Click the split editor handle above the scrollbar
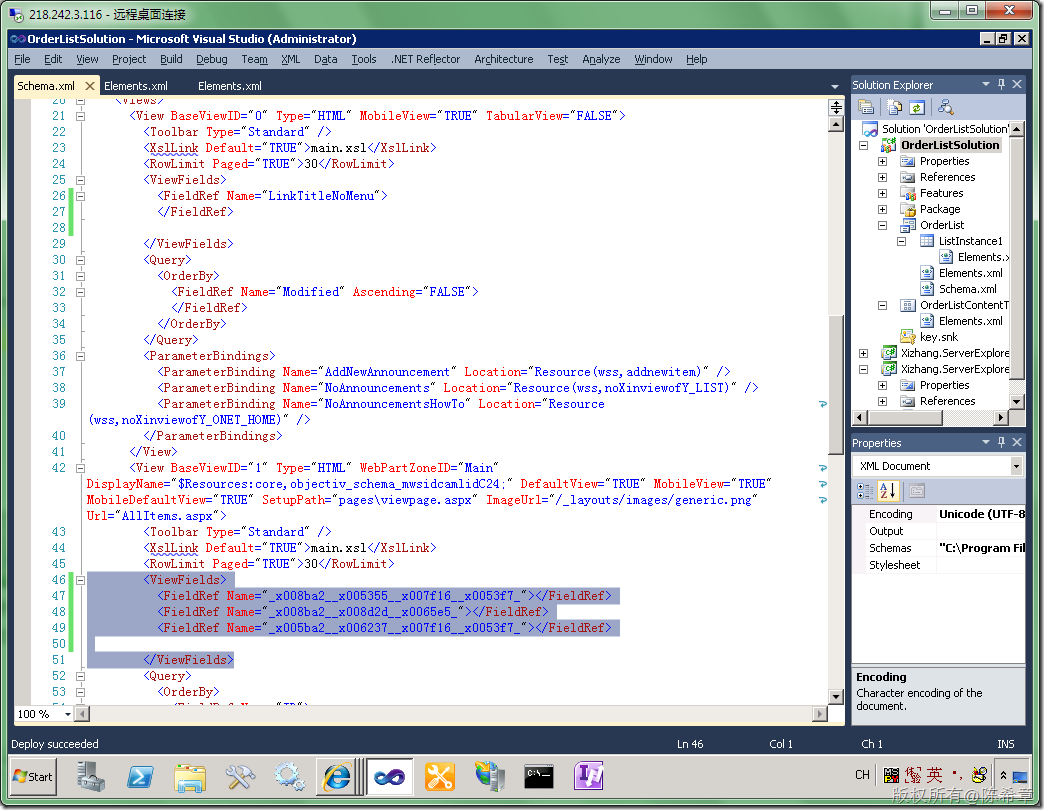Image resolution: width=1044 pixels, height=810 pixels. (x=836, y=107)
